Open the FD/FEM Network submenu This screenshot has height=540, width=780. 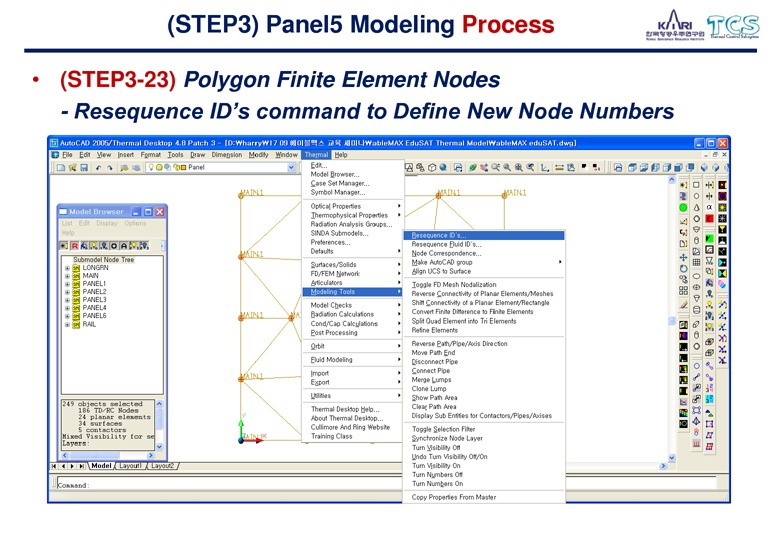[352, 273]
